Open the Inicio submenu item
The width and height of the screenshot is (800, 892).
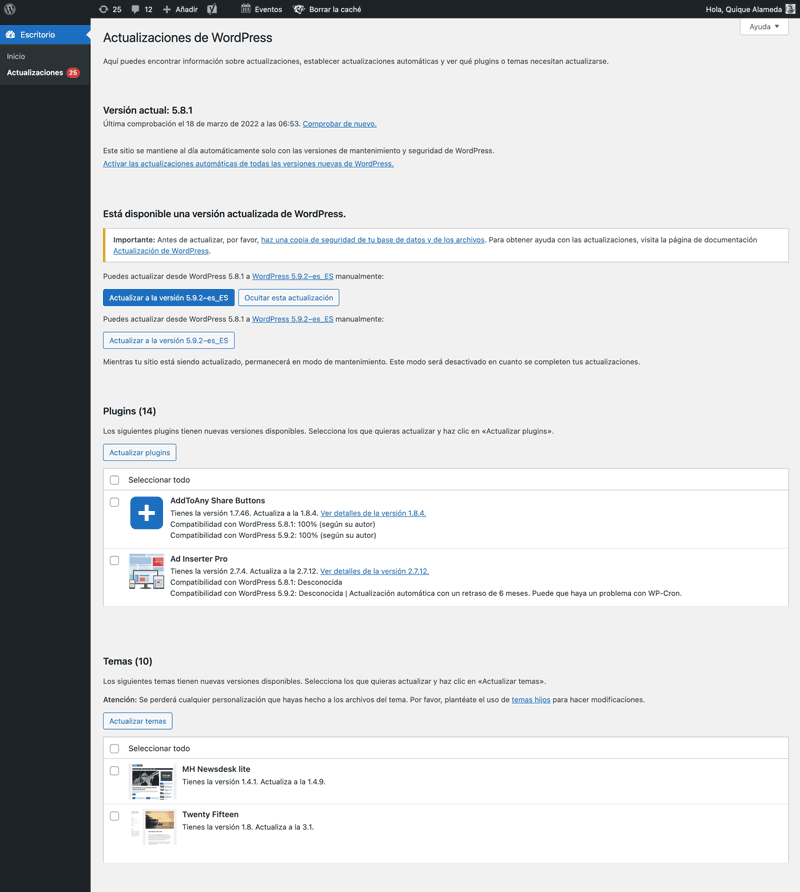[x=16, y=56]
